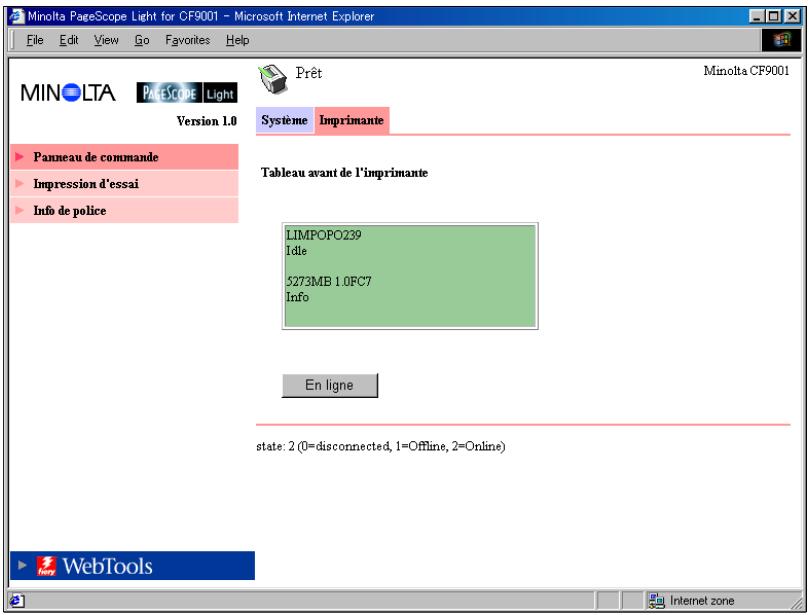This screenshot has width=809, height=615.
Task: Click the Fiery logo icon
Action: pyautogui.click(x=46, y=566)
